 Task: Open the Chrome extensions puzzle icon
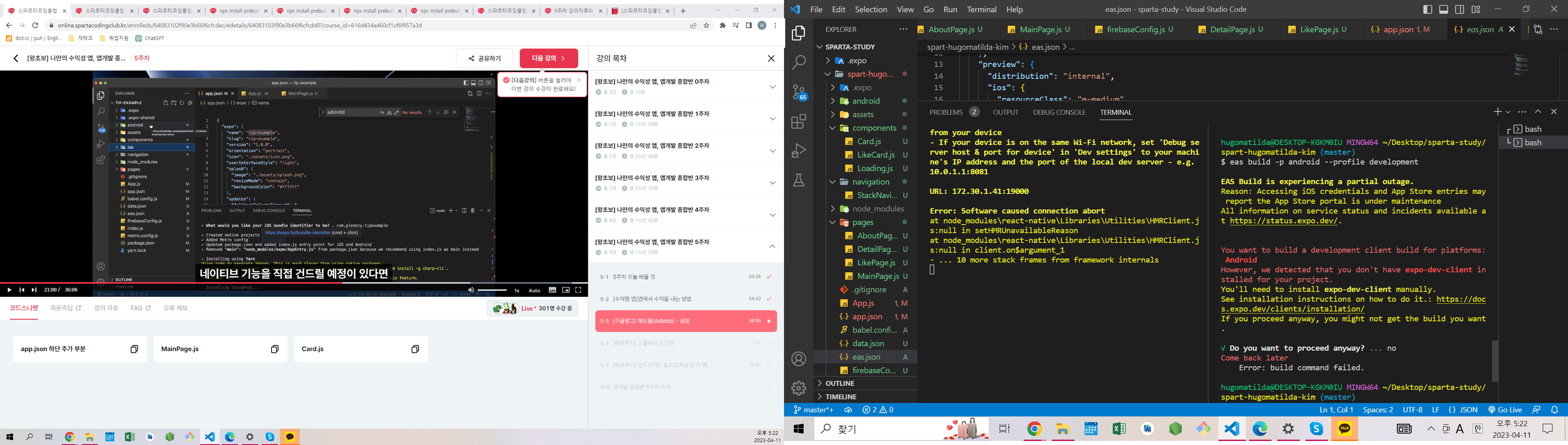(722, 26)
